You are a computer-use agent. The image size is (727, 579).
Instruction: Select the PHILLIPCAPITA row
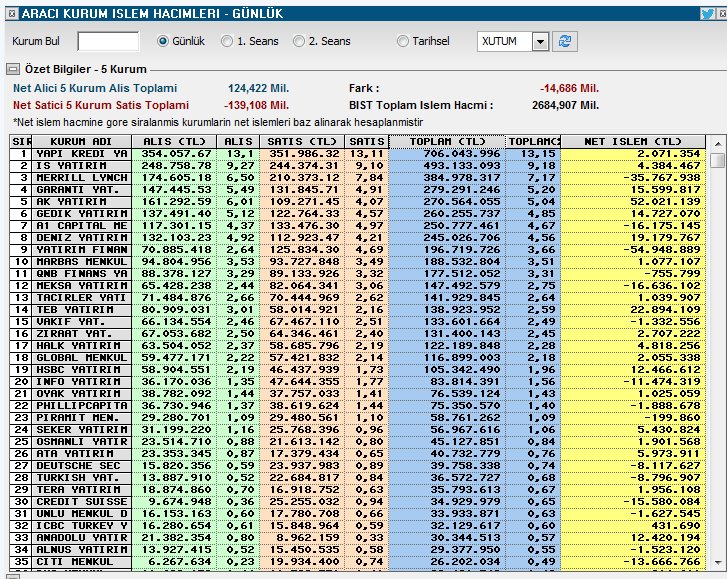point(357,406)
